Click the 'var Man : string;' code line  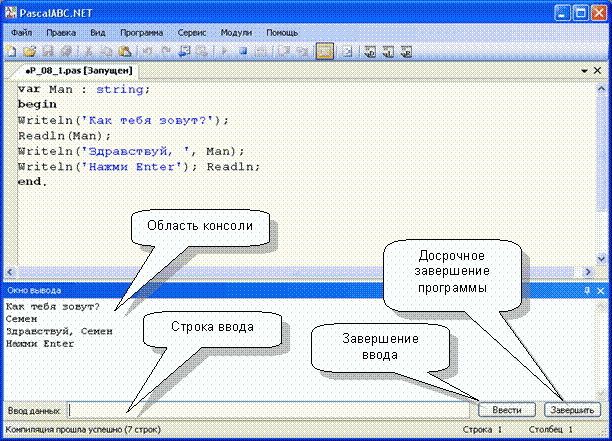coord(84,89)
